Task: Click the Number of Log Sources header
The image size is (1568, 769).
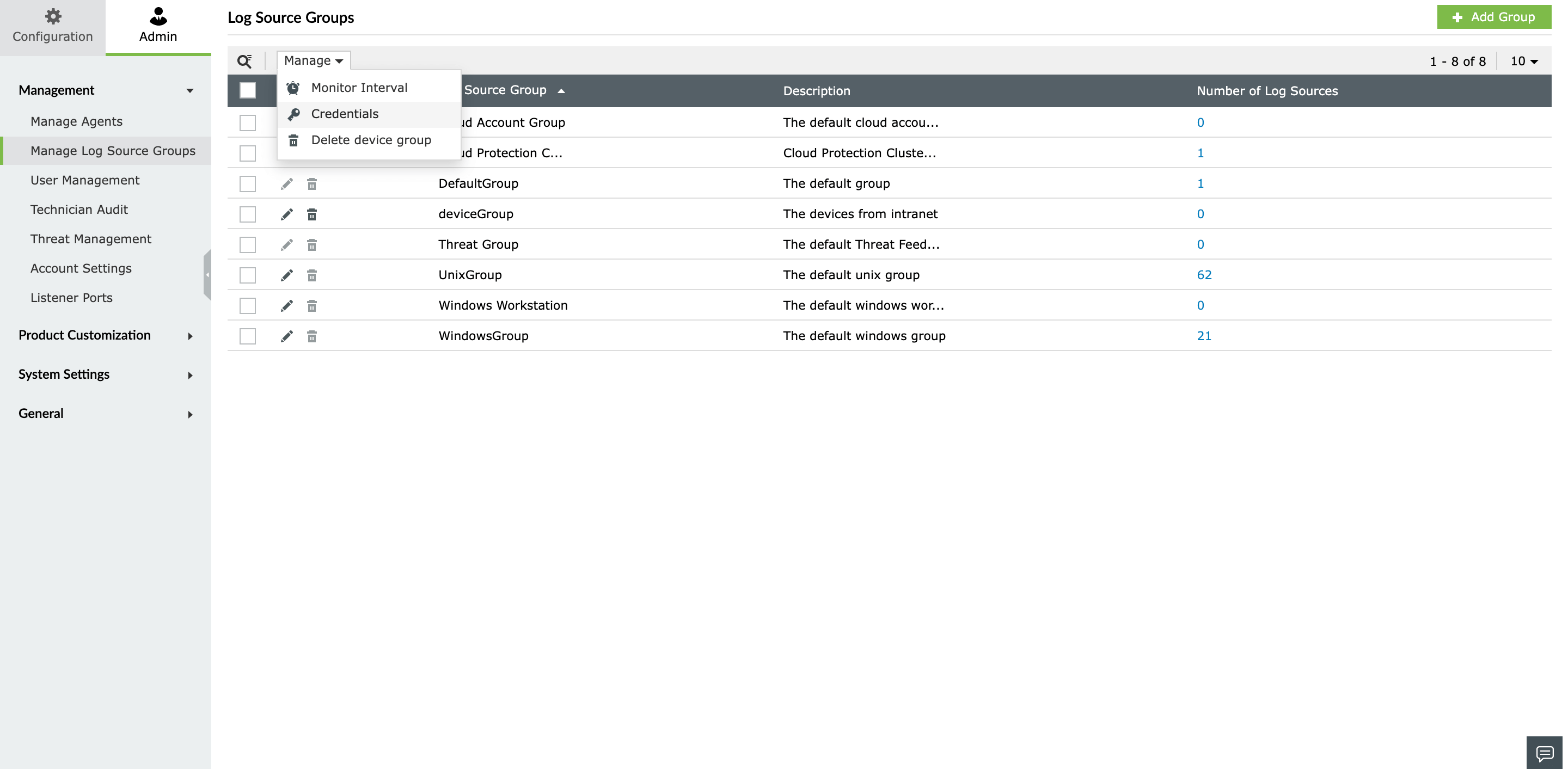Action: (x=1267, y=91)
